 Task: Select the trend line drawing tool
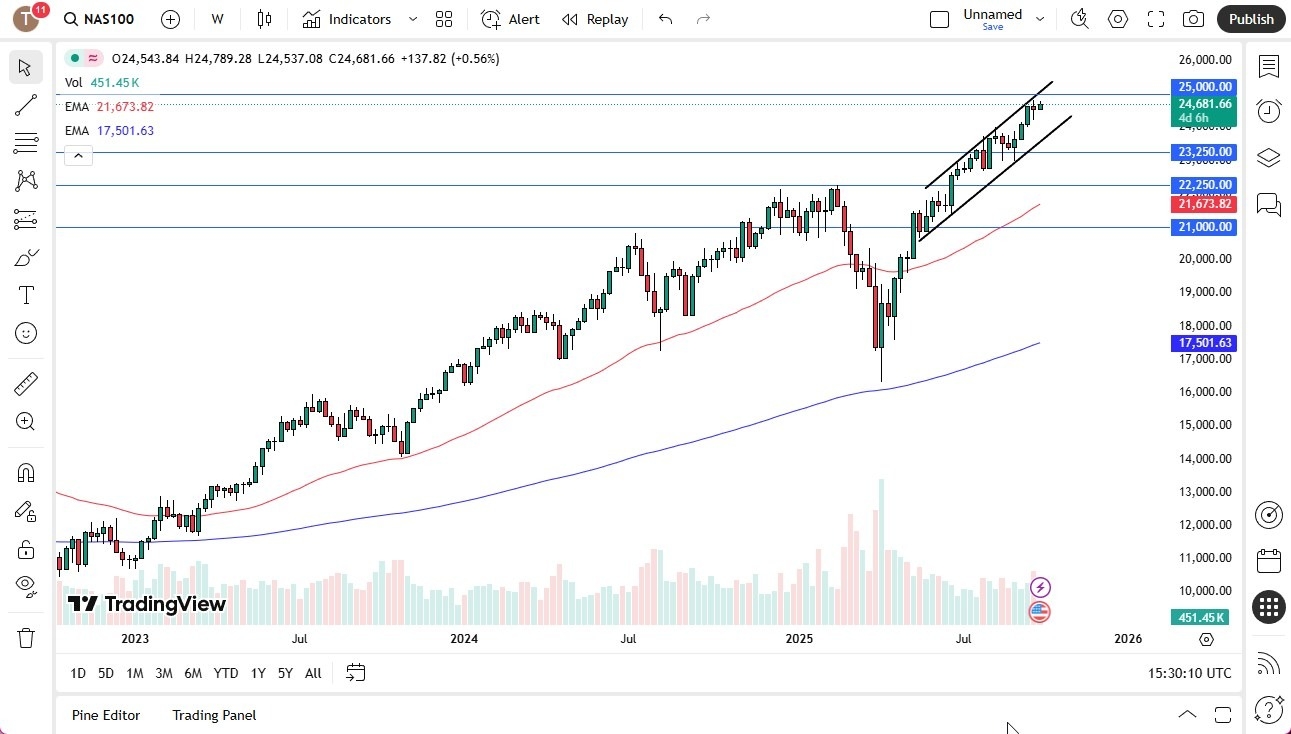point(25,105)
